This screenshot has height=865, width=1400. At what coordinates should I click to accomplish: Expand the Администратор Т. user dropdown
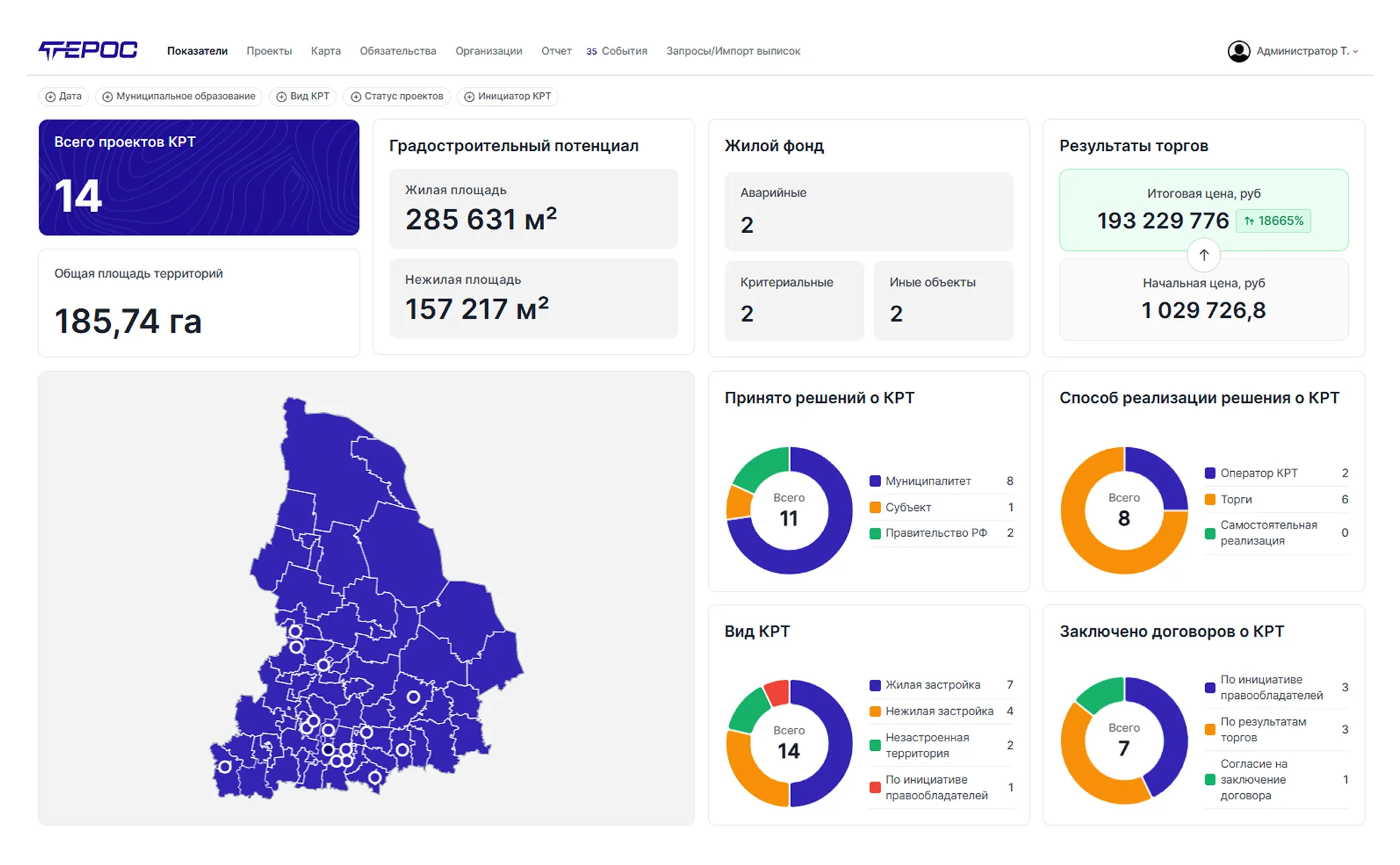[x=1306, y=51]
